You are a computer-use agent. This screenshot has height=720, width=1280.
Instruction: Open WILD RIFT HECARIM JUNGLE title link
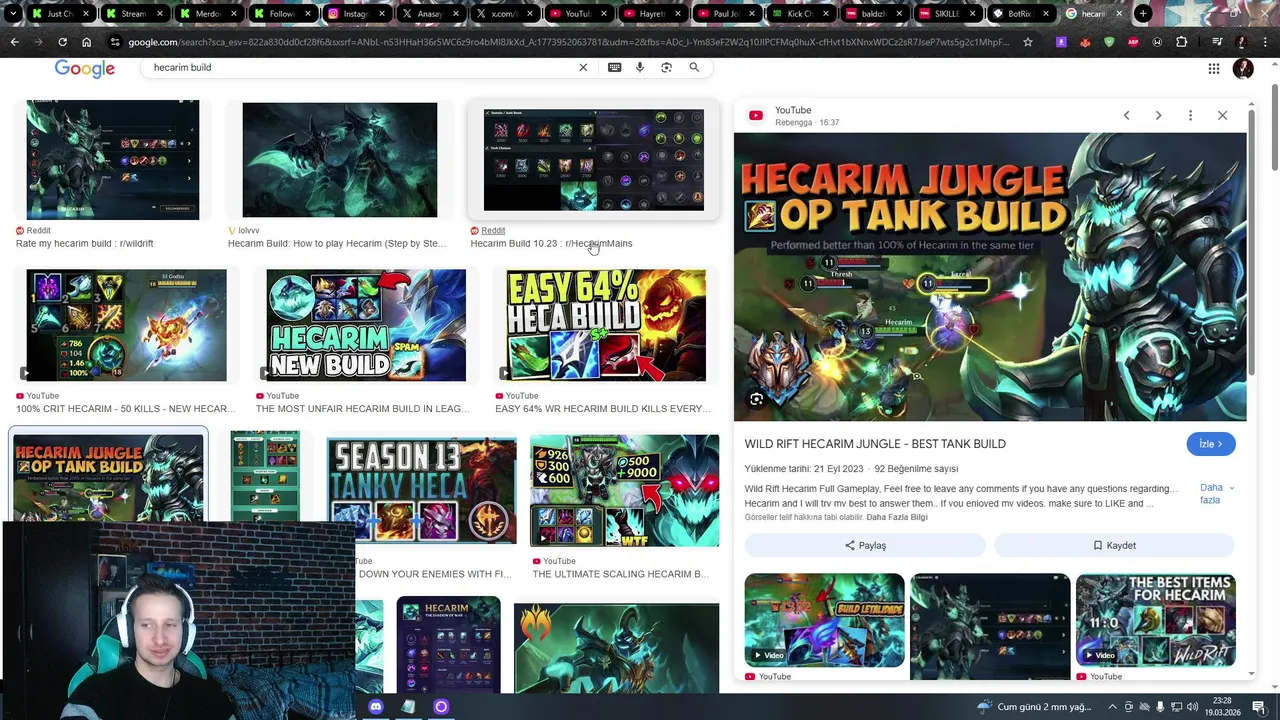coord(875,444)
